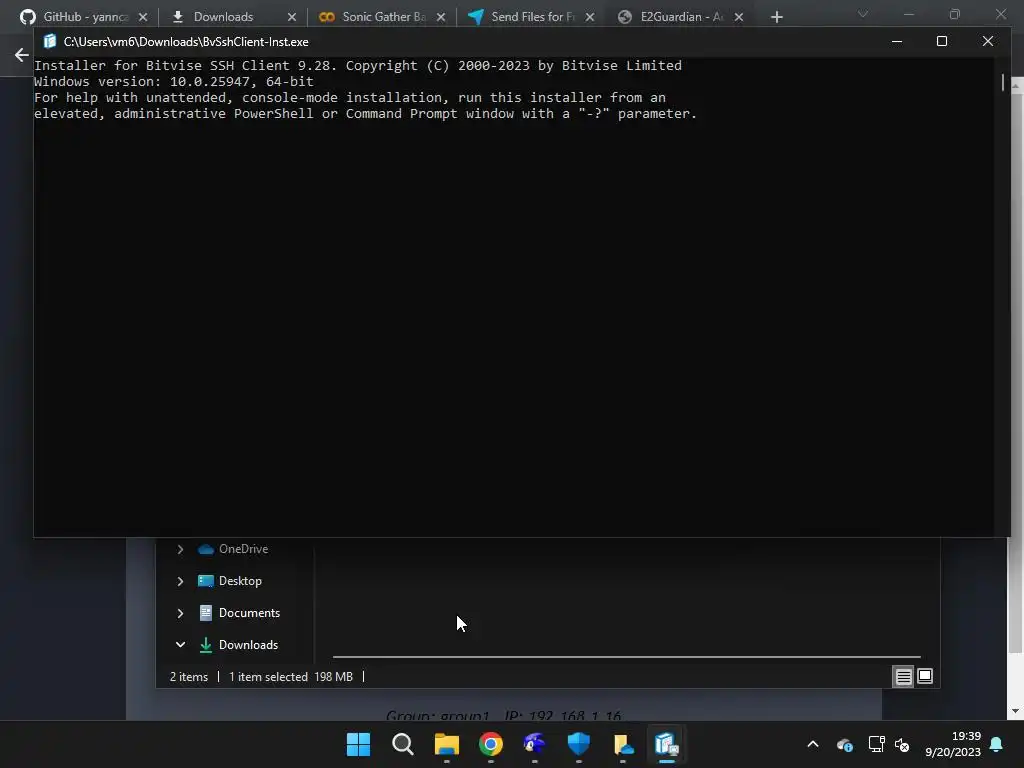Maximize the Bitvise installer console window

pos(942,41)
